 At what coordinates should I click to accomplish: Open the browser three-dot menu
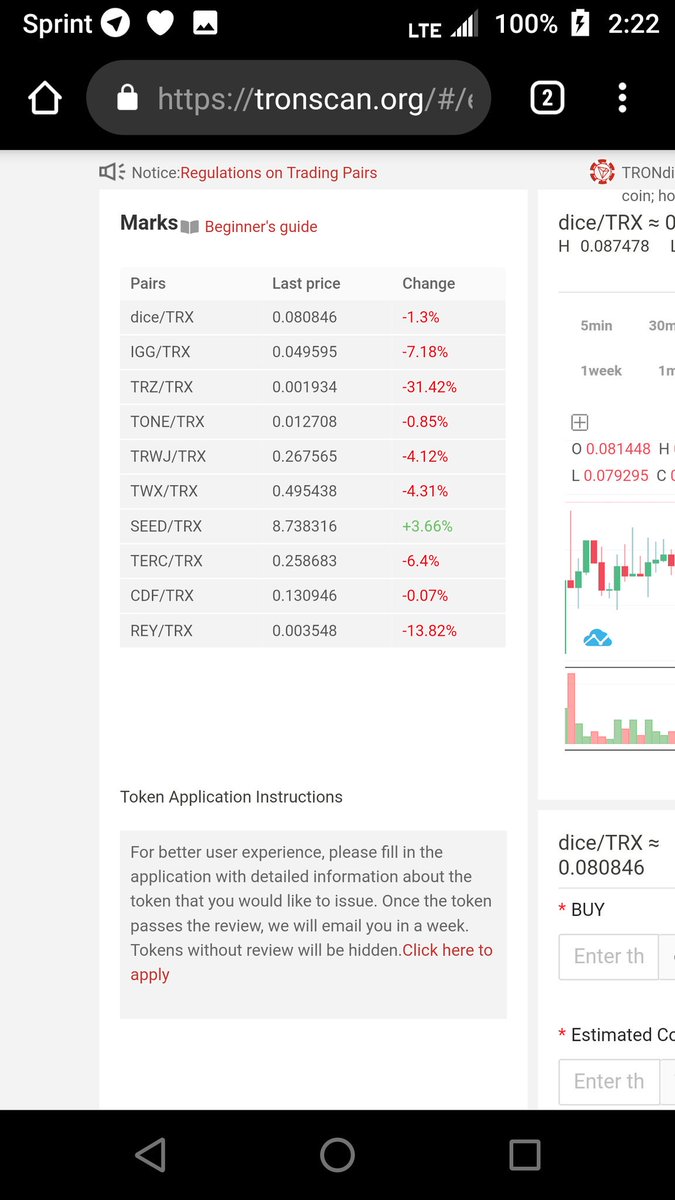pyautogui.click(x=622, y=98)
